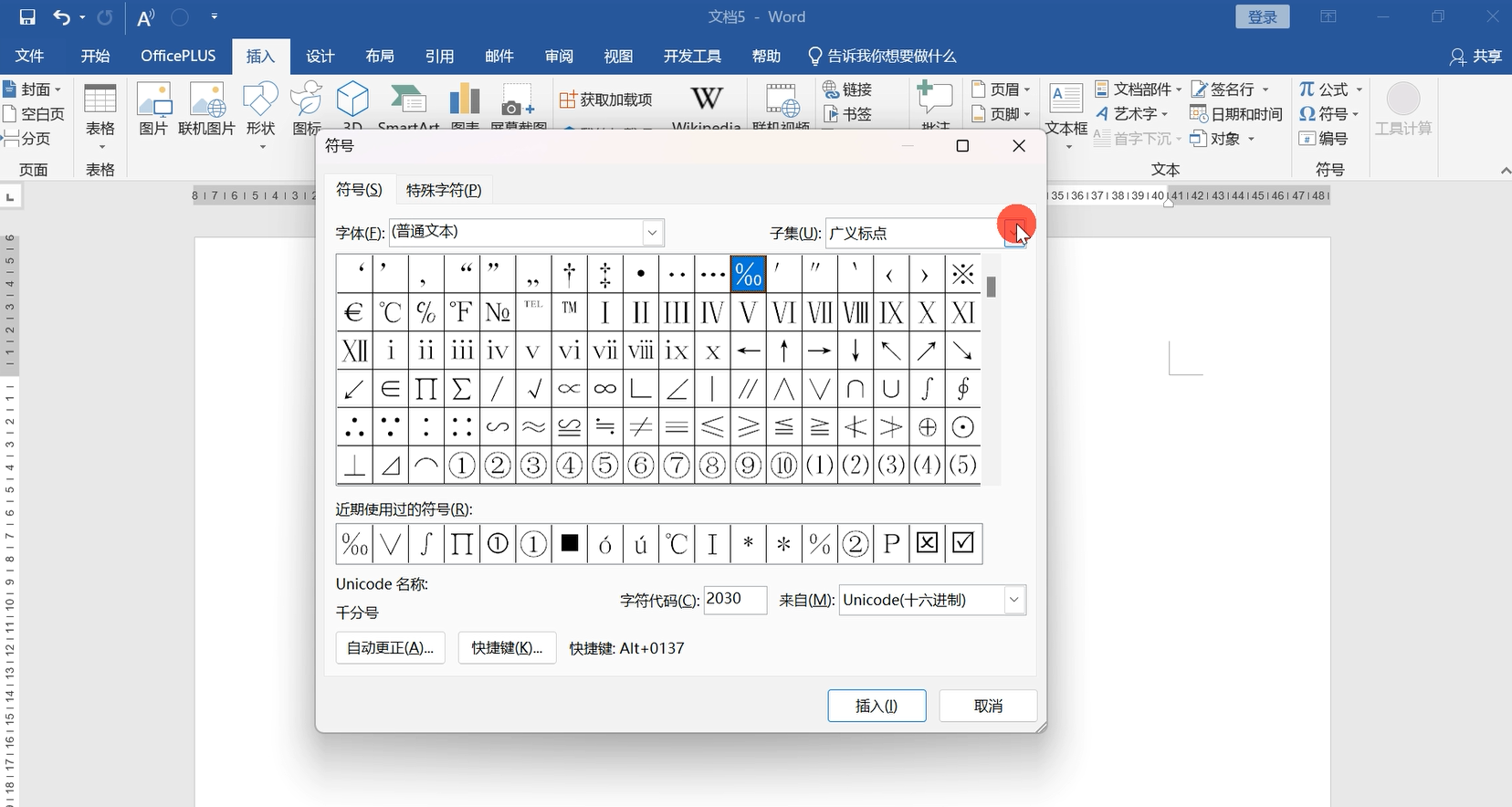This screenshot has height=807, width=1512.
Task: Click the Bookmark (书签) icon
Action: 830,114
